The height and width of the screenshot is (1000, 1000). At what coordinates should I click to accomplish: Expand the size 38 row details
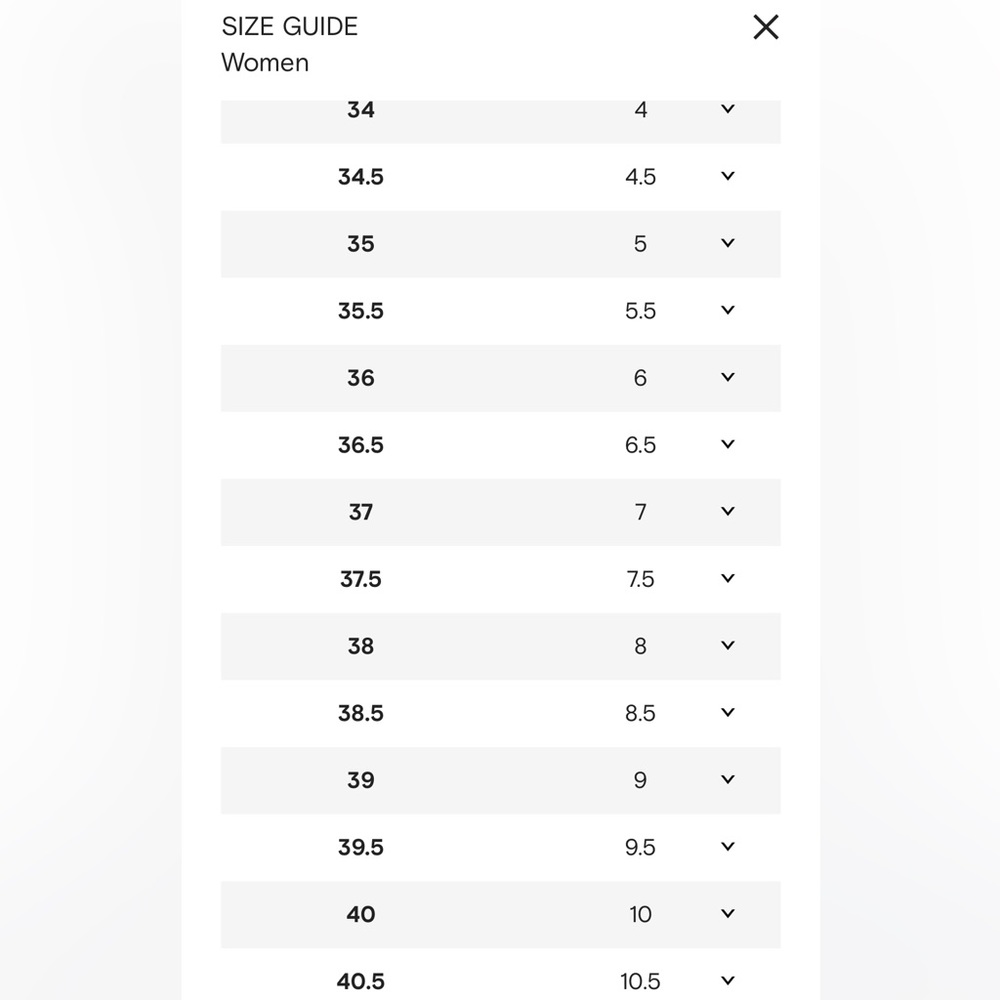tap(728, 645)
